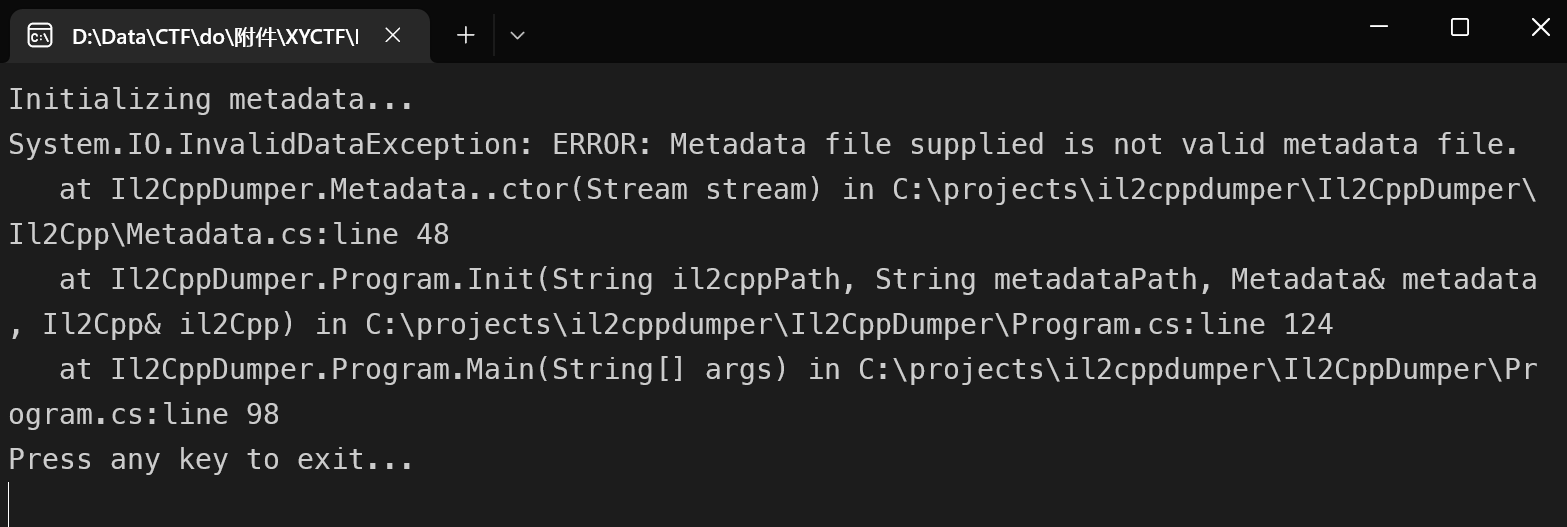Minimize the terminal window
Image resolution: width=1567 pixels, height=527 pixels.
[x=1378, y=27]
